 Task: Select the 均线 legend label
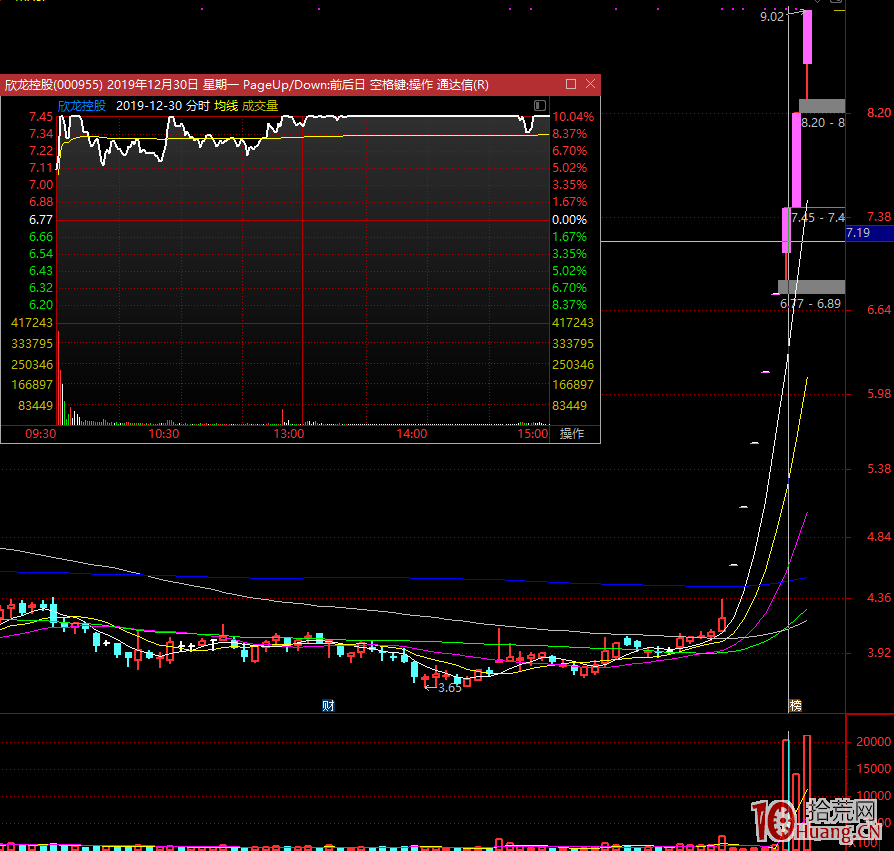[x=226, y=105]
